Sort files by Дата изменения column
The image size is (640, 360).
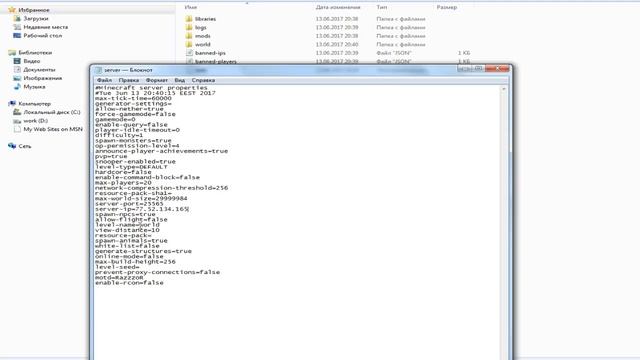coord(338,7)
